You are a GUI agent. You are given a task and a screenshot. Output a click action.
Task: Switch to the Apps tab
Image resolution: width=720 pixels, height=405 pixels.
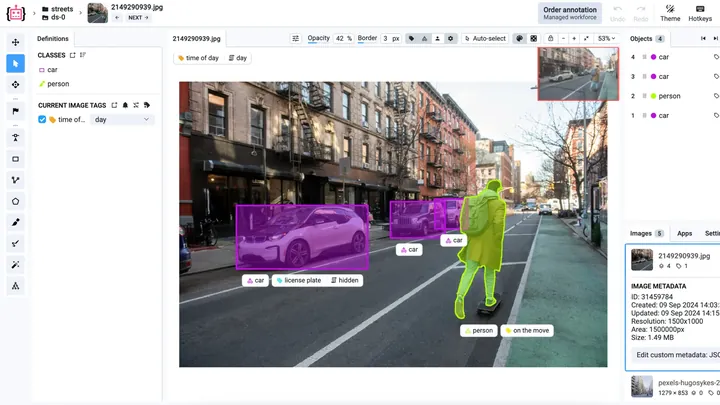point(684,233)
